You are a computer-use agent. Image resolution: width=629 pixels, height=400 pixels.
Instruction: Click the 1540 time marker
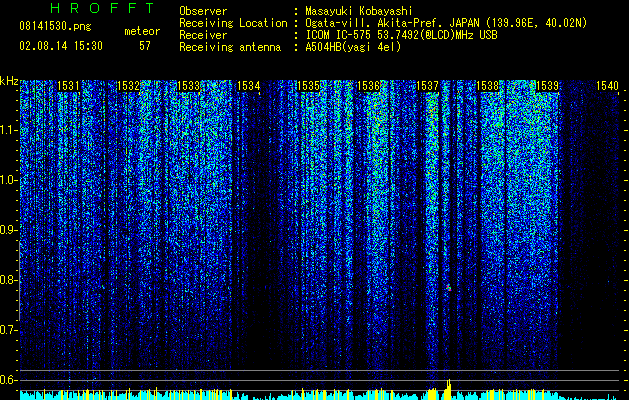click(x=607, y=86)
